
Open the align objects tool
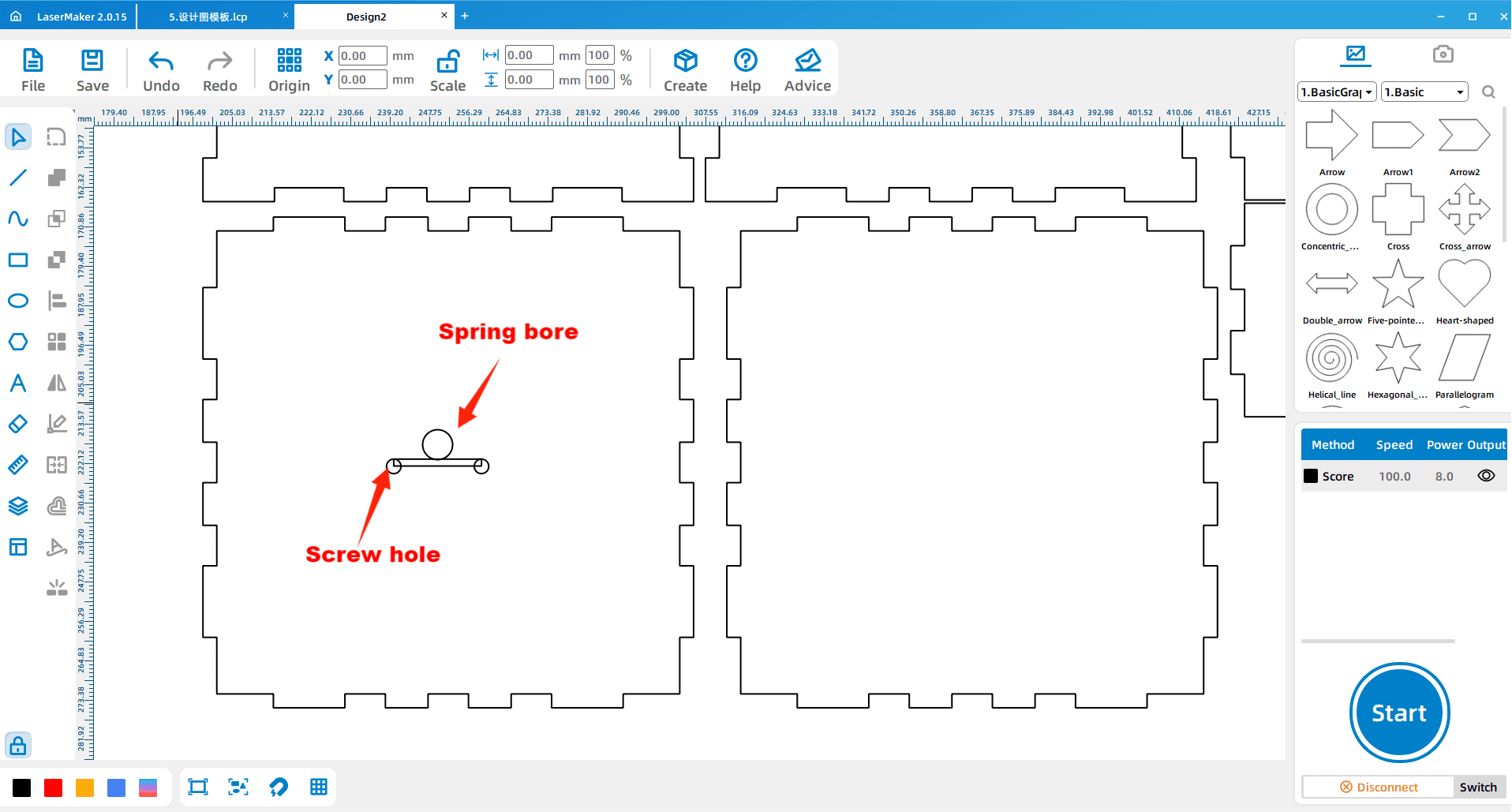57,301
